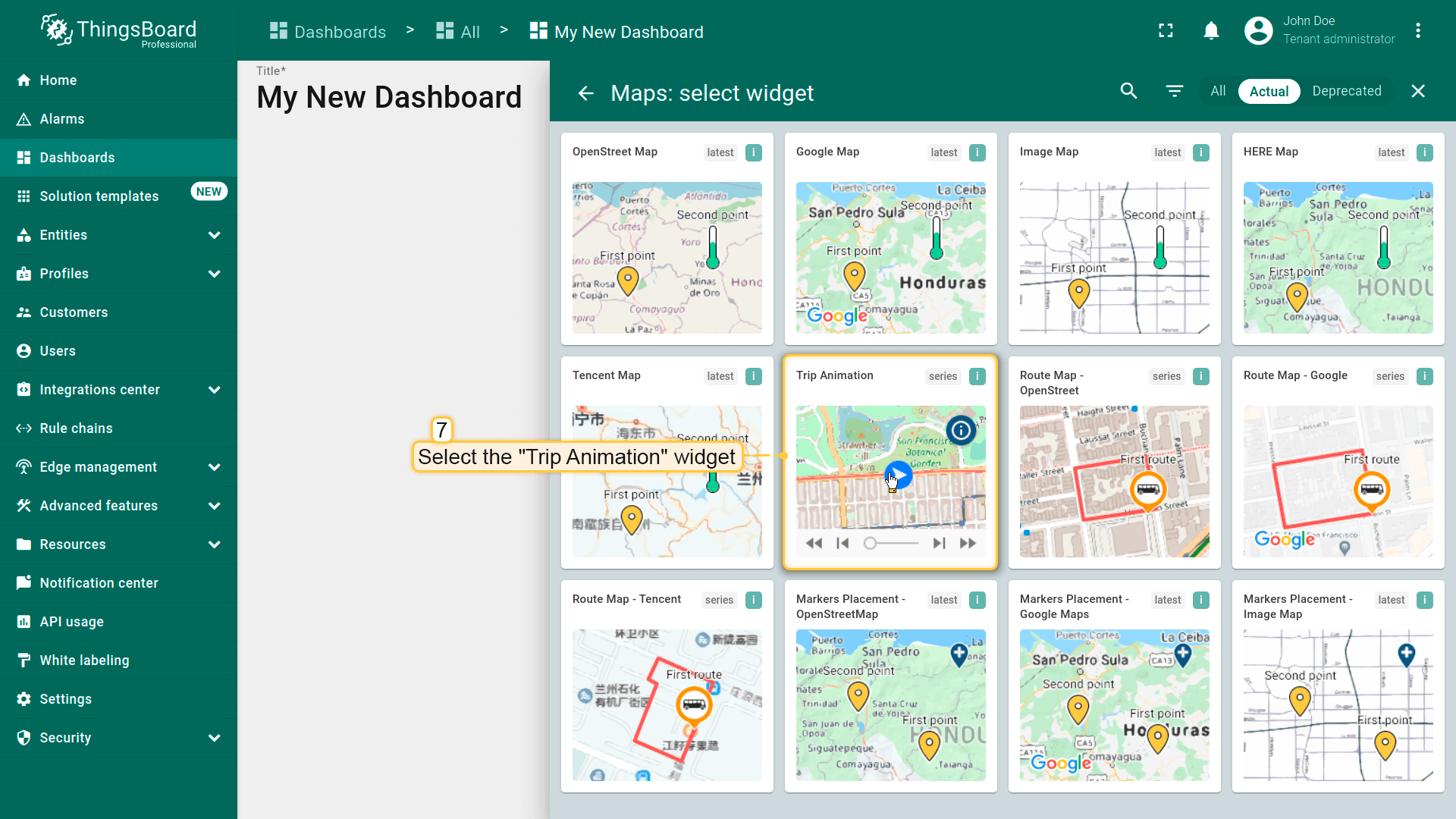Select Route Map - Google widget
This screenshot has height=819, width=1456.
pyautogui.click(x=1338, y=463)
